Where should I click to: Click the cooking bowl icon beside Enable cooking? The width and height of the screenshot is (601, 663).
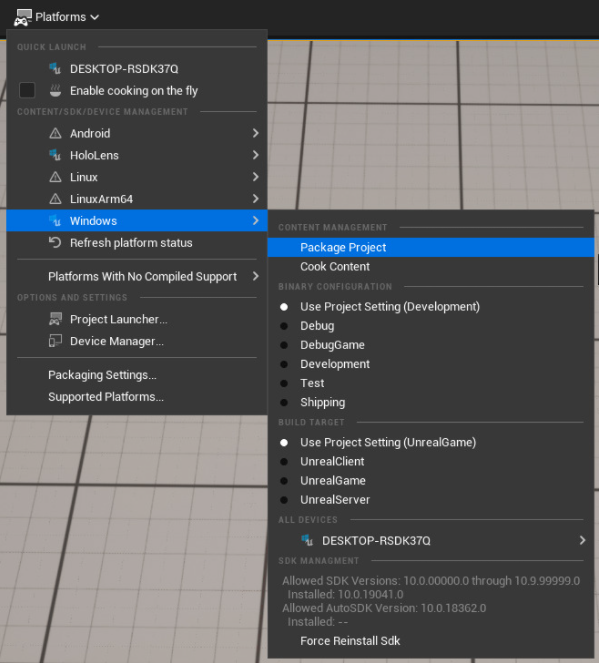[x=55, y=90]
